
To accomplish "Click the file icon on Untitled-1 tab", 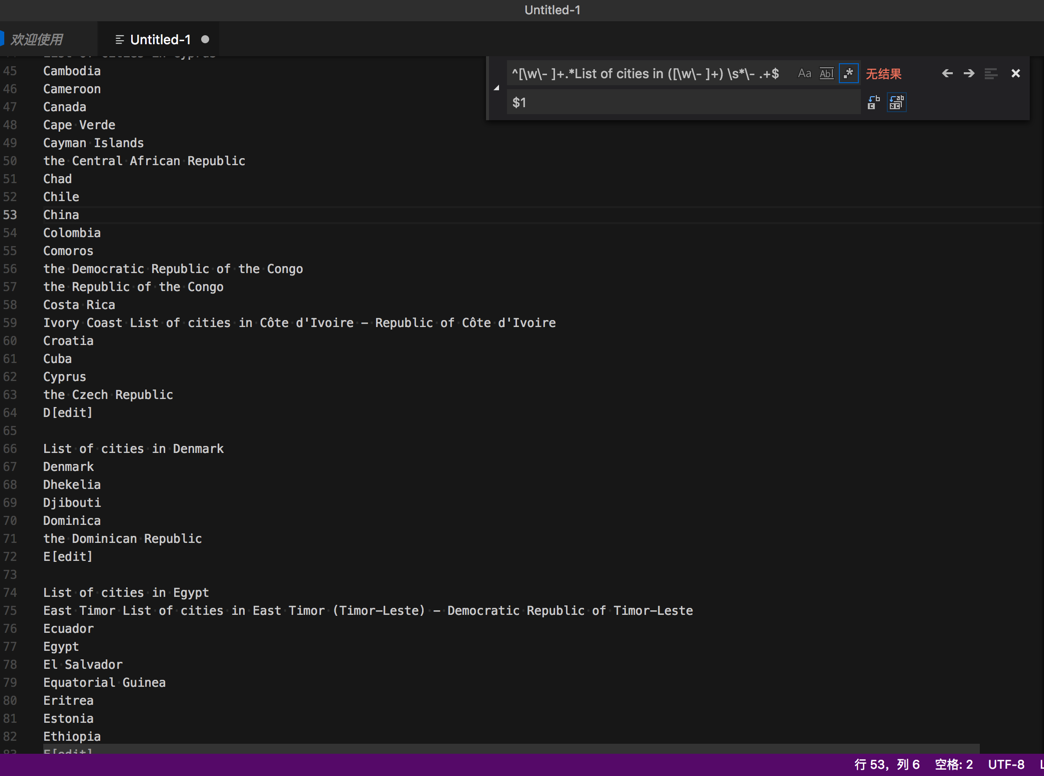I will (120, 39).
